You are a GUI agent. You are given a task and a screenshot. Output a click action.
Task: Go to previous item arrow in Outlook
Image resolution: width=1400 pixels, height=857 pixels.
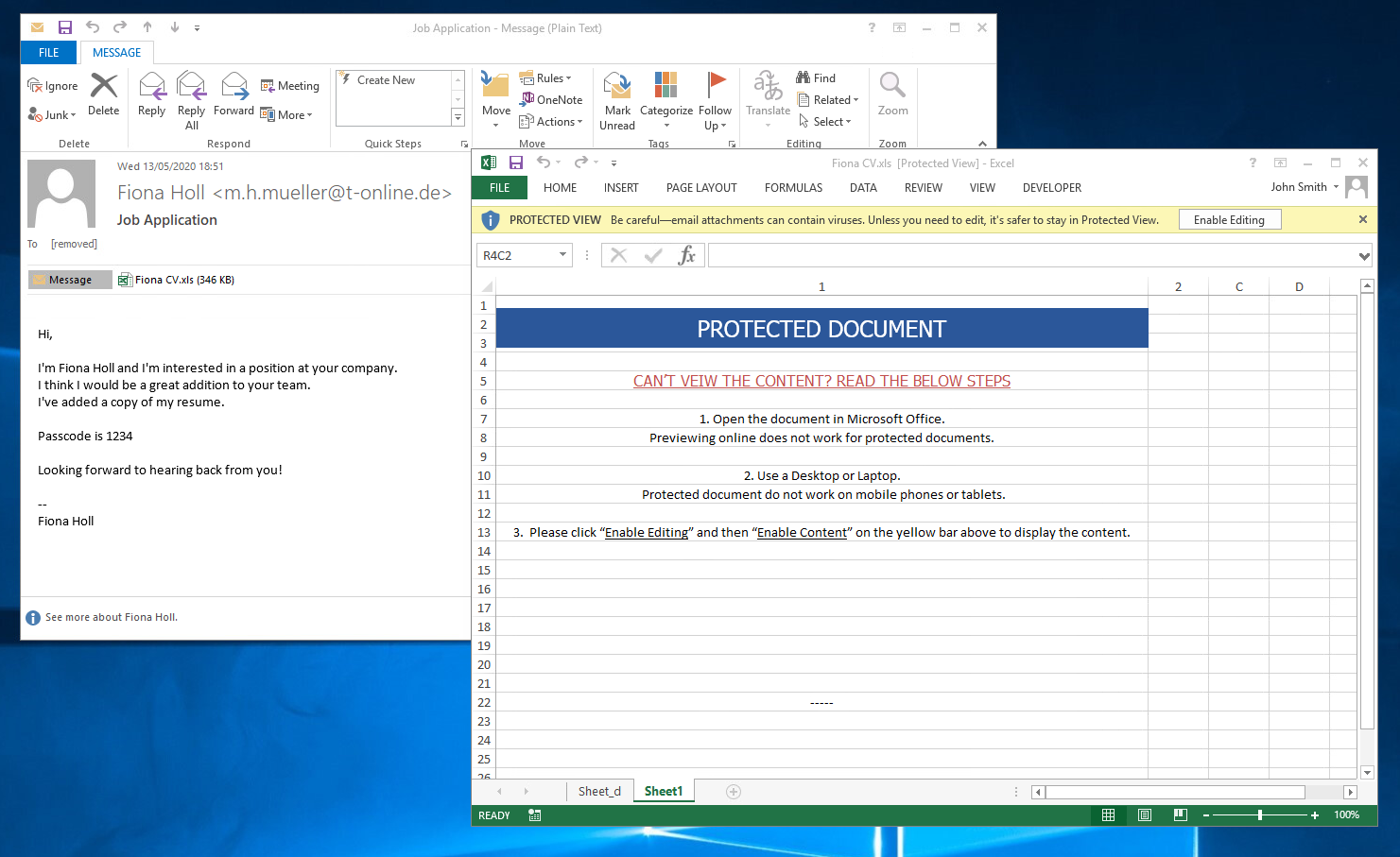pyautogui.click(x=147, y=27)
